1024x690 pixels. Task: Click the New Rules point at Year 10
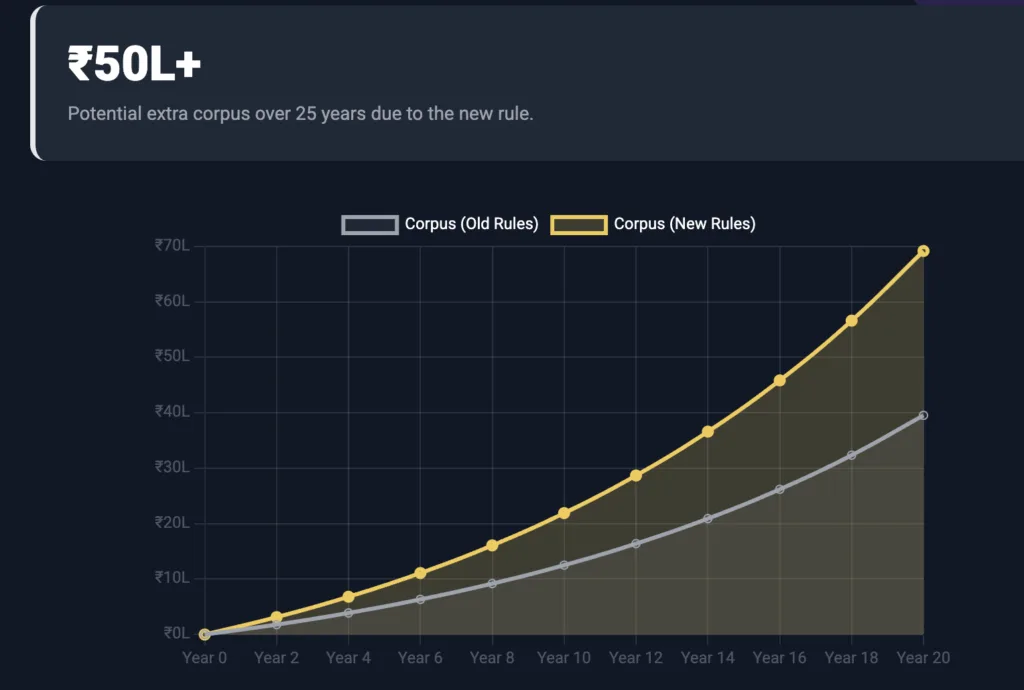click(x=564, y=513)
